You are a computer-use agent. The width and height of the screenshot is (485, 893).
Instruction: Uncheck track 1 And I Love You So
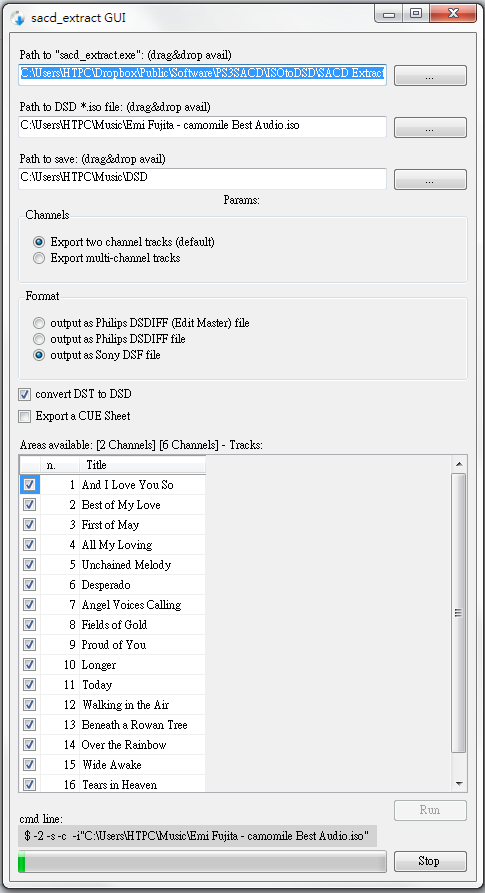pyautogui.click(x=30, y=485)
